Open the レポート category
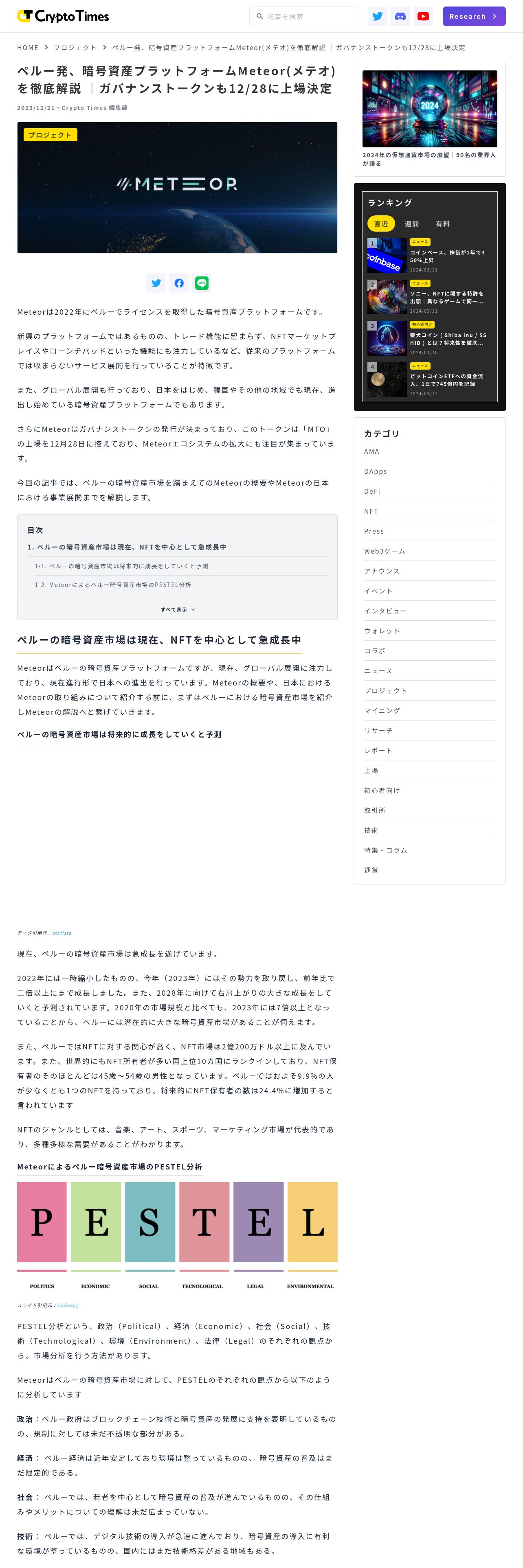The width and height of the screenshot is (523, 1568). coord(430,751)
